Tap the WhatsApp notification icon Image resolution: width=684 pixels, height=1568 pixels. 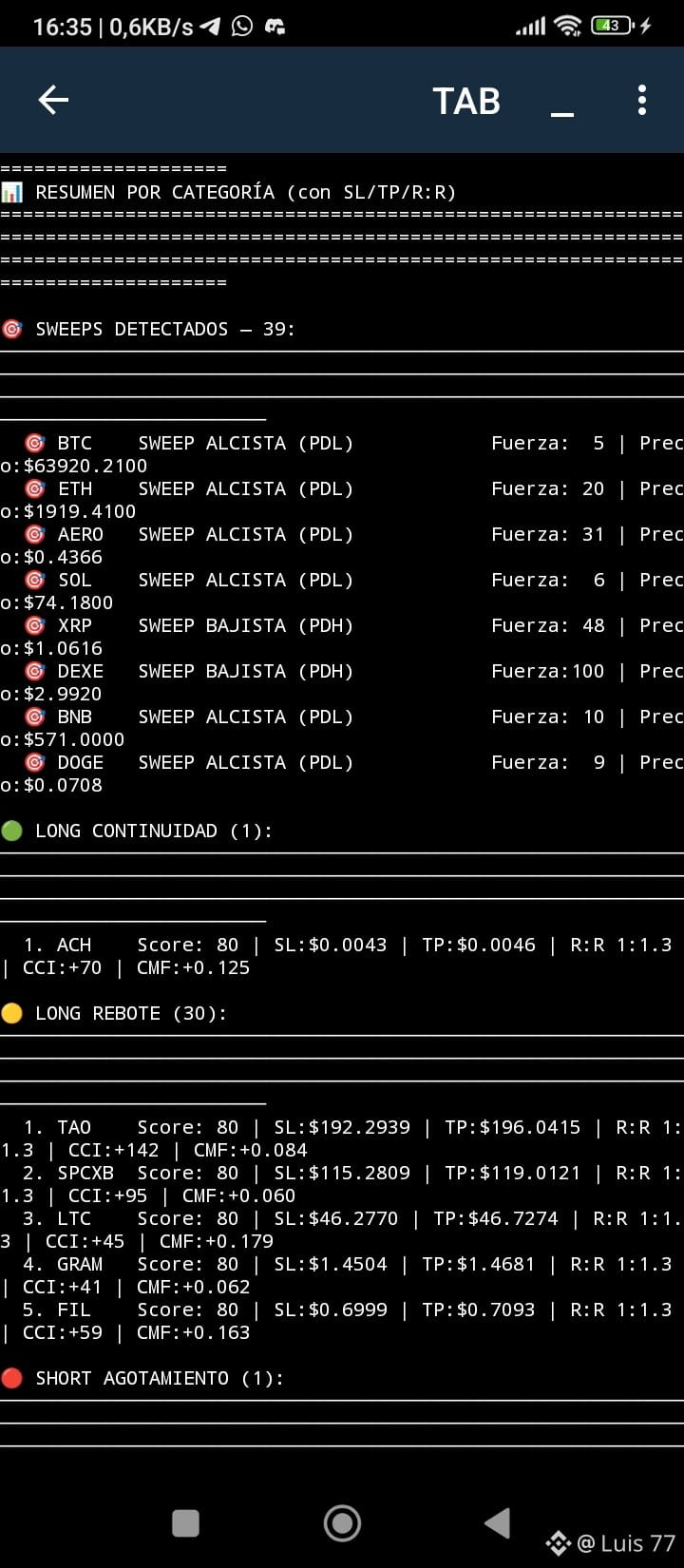(242, 27)
